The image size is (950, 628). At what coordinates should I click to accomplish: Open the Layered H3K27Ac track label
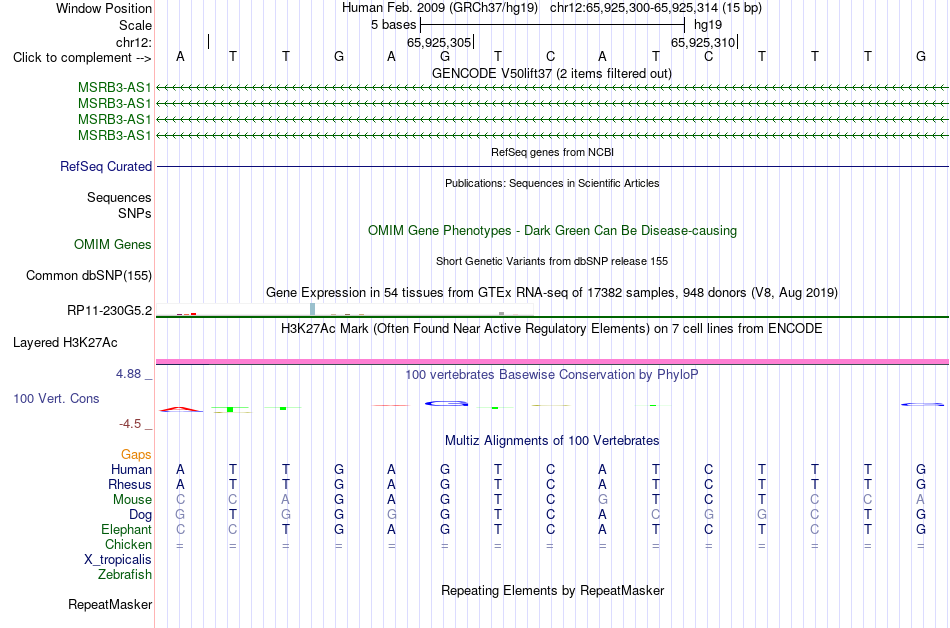[x=65, y=343]
